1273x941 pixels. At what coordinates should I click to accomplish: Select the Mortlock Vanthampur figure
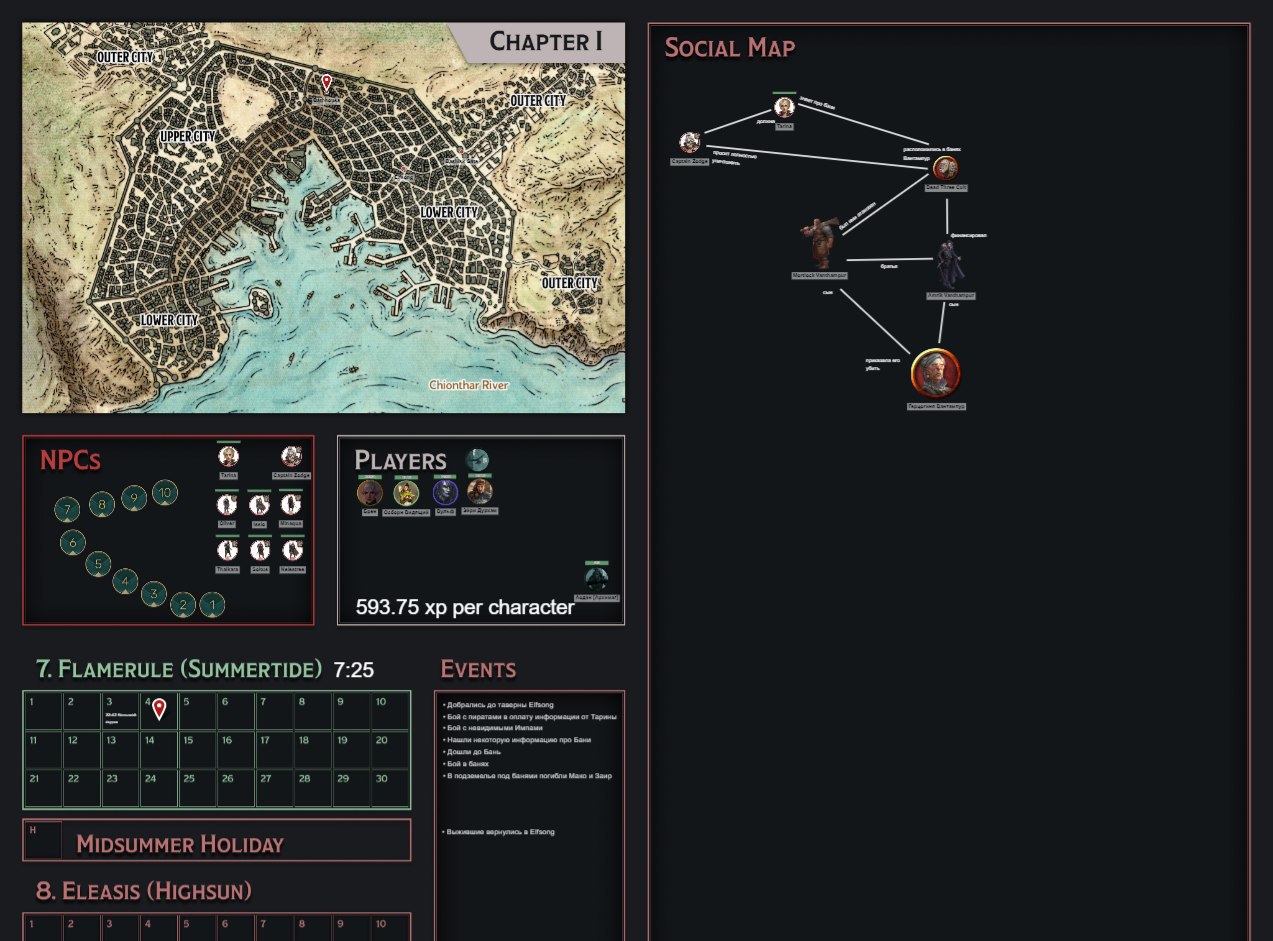pos(820,241)
